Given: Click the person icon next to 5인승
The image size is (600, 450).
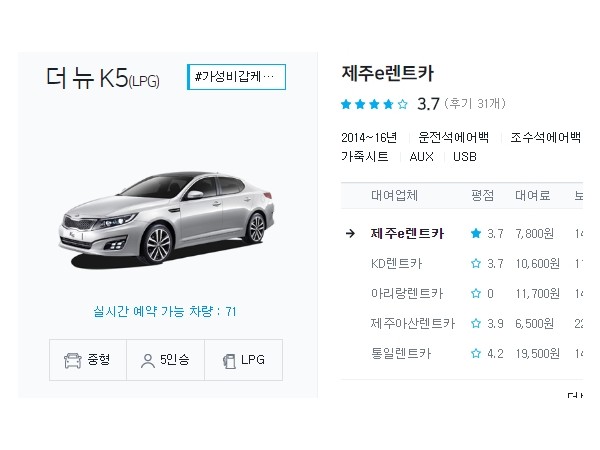Looking at the screenshot, I should pos(148,361).
